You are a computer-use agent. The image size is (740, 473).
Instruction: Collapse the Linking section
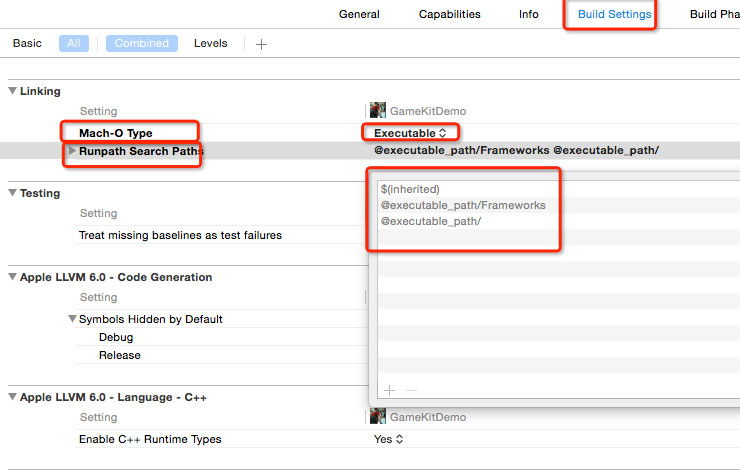pos(12,91)
